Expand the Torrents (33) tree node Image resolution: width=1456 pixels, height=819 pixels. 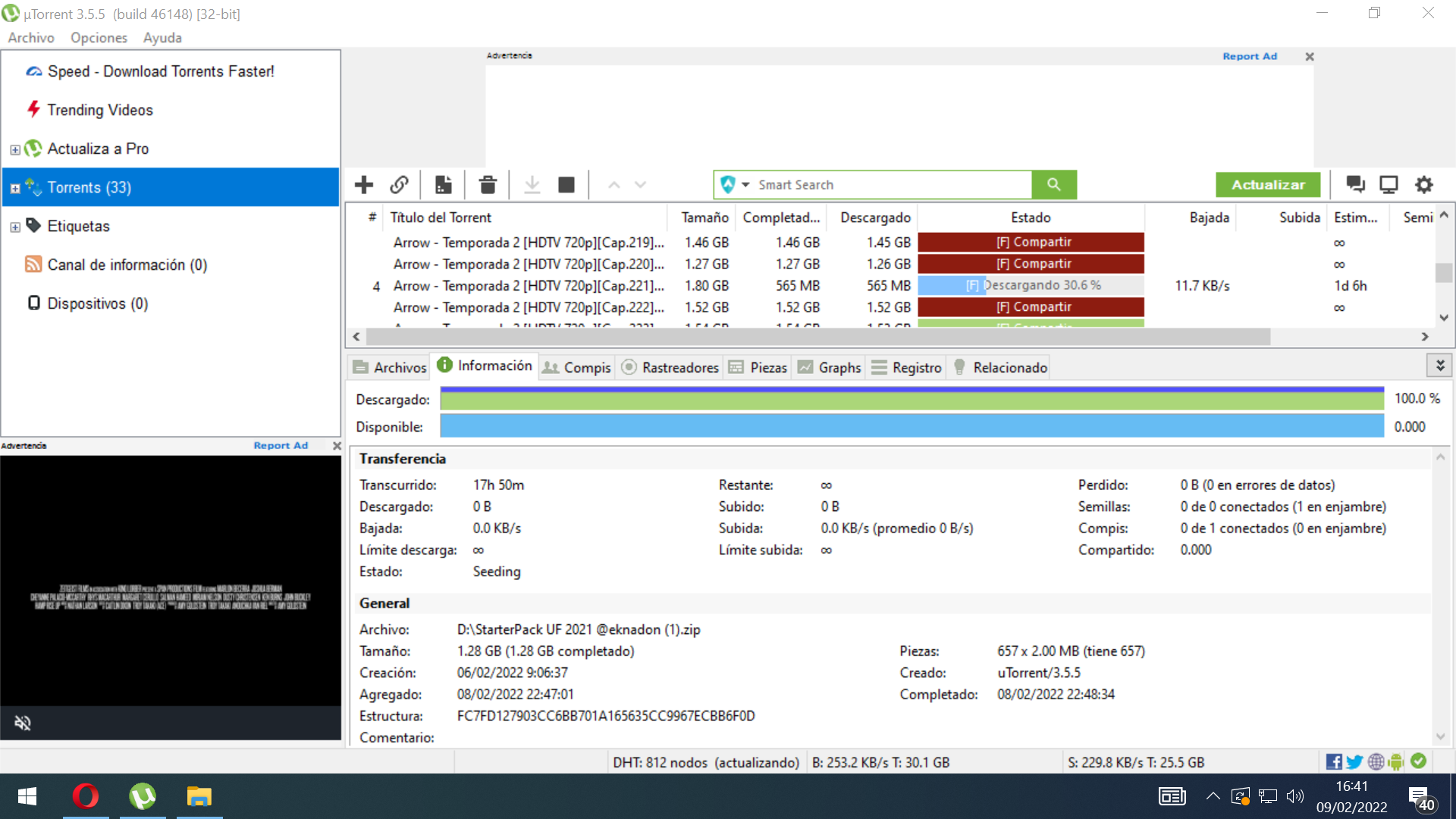[15, 188]
